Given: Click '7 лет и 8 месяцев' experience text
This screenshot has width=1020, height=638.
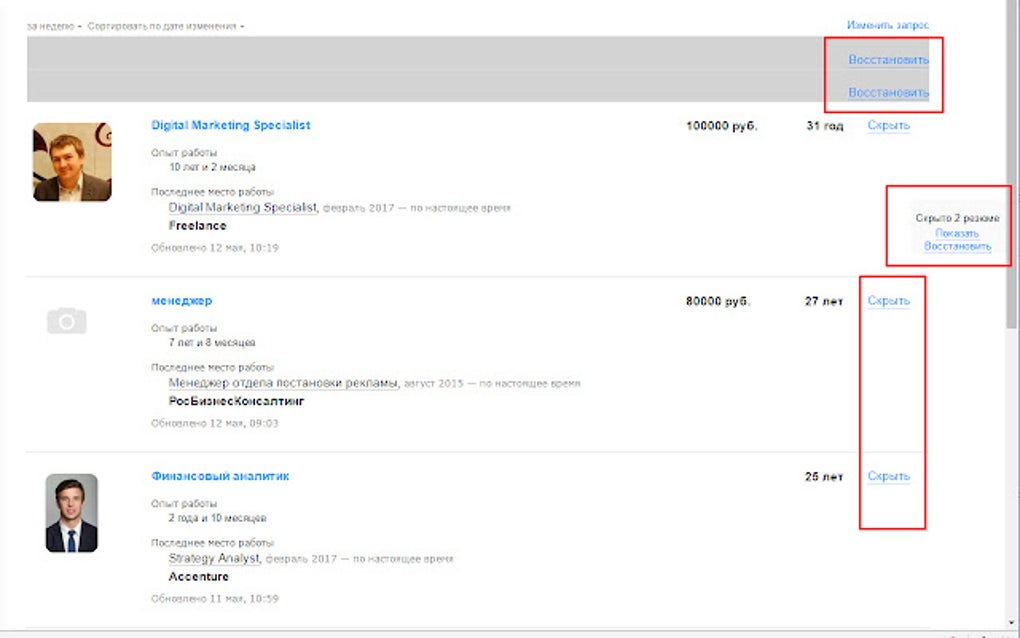Looking at the screenshot, I should pyautogui.click(x=212, y=343).
